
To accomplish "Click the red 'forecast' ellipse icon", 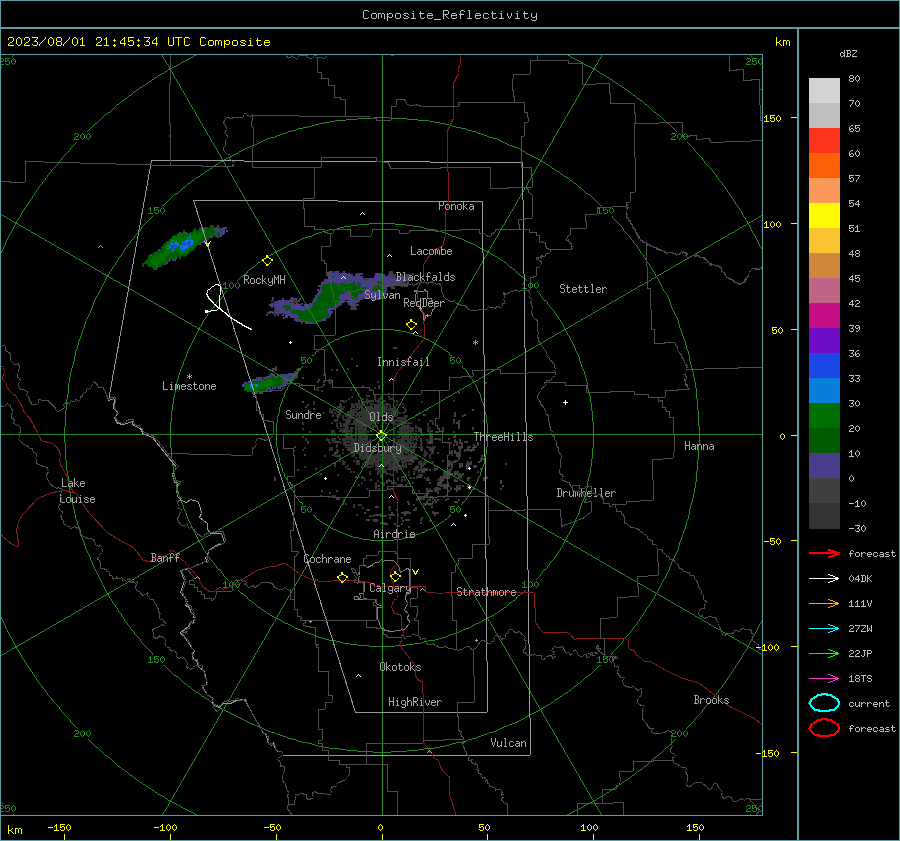I will click(x=824, y=727).
